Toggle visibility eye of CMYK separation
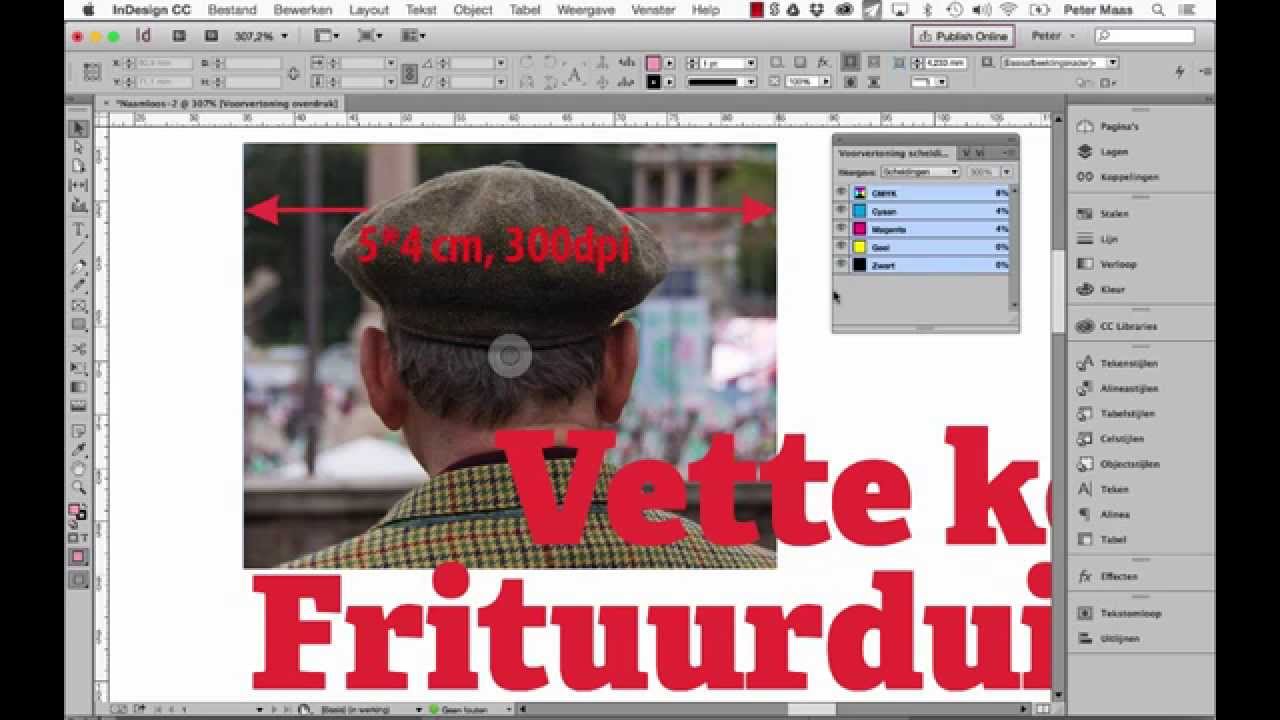 (x=841, y=193)
